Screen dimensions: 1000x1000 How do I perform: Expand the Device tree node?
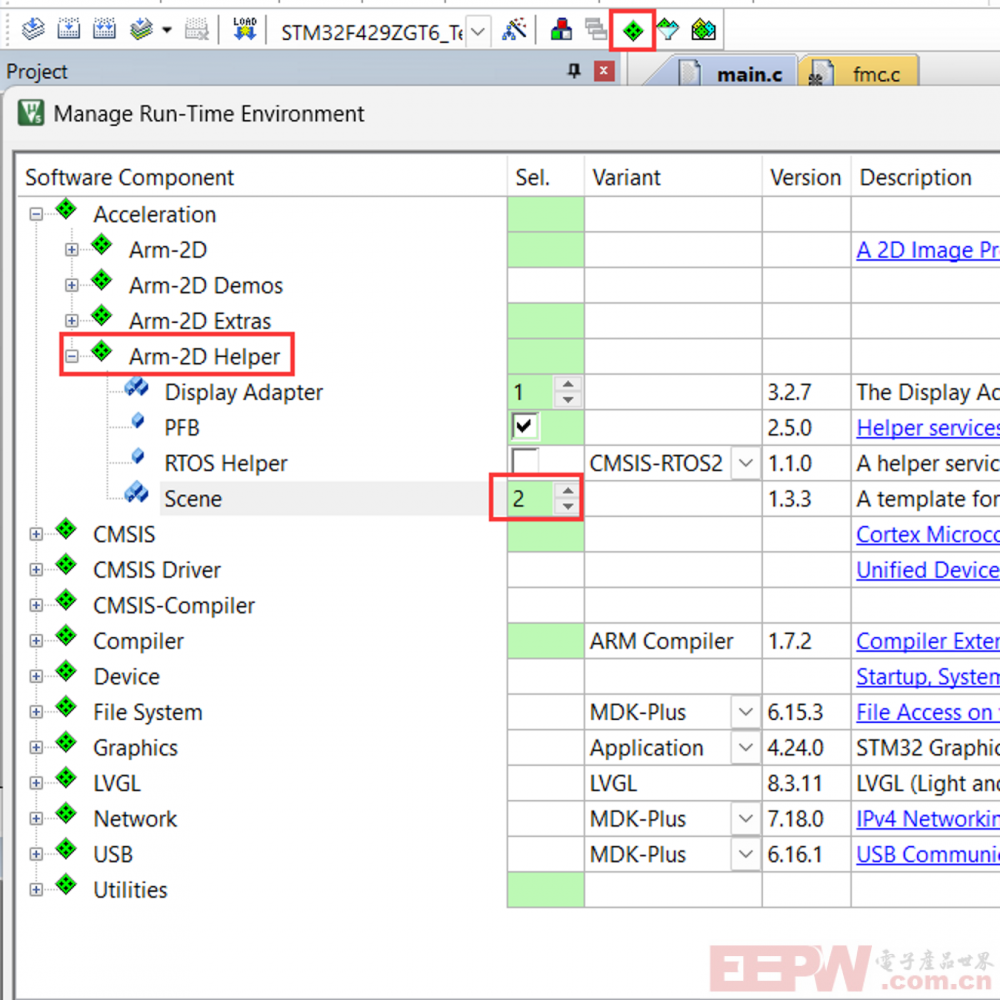pyautogui.click(x=36, y=677)
